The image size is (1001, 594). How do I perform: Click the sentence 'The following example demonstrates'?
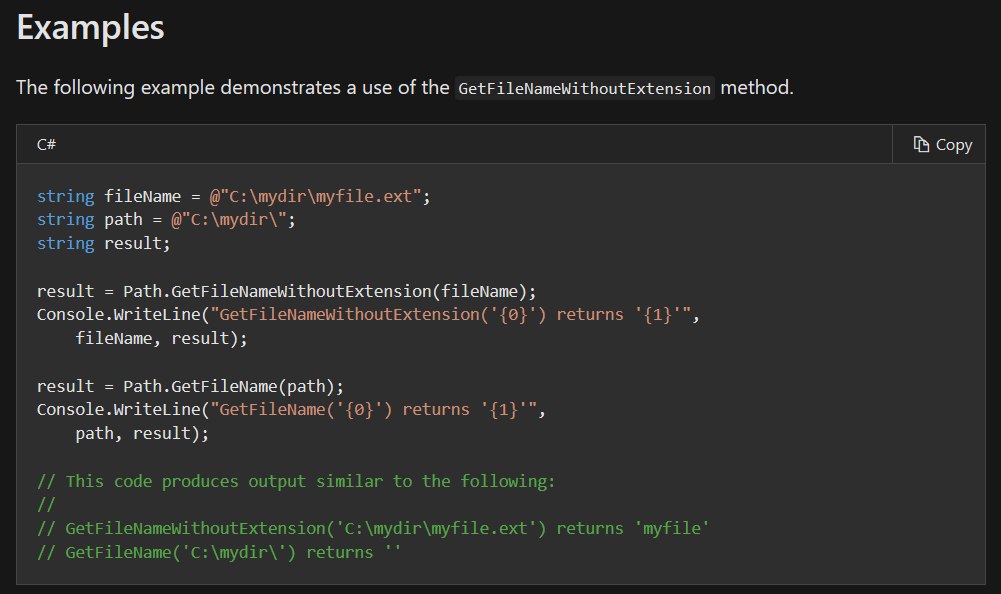pyautogui.click(x=405, y=88)
